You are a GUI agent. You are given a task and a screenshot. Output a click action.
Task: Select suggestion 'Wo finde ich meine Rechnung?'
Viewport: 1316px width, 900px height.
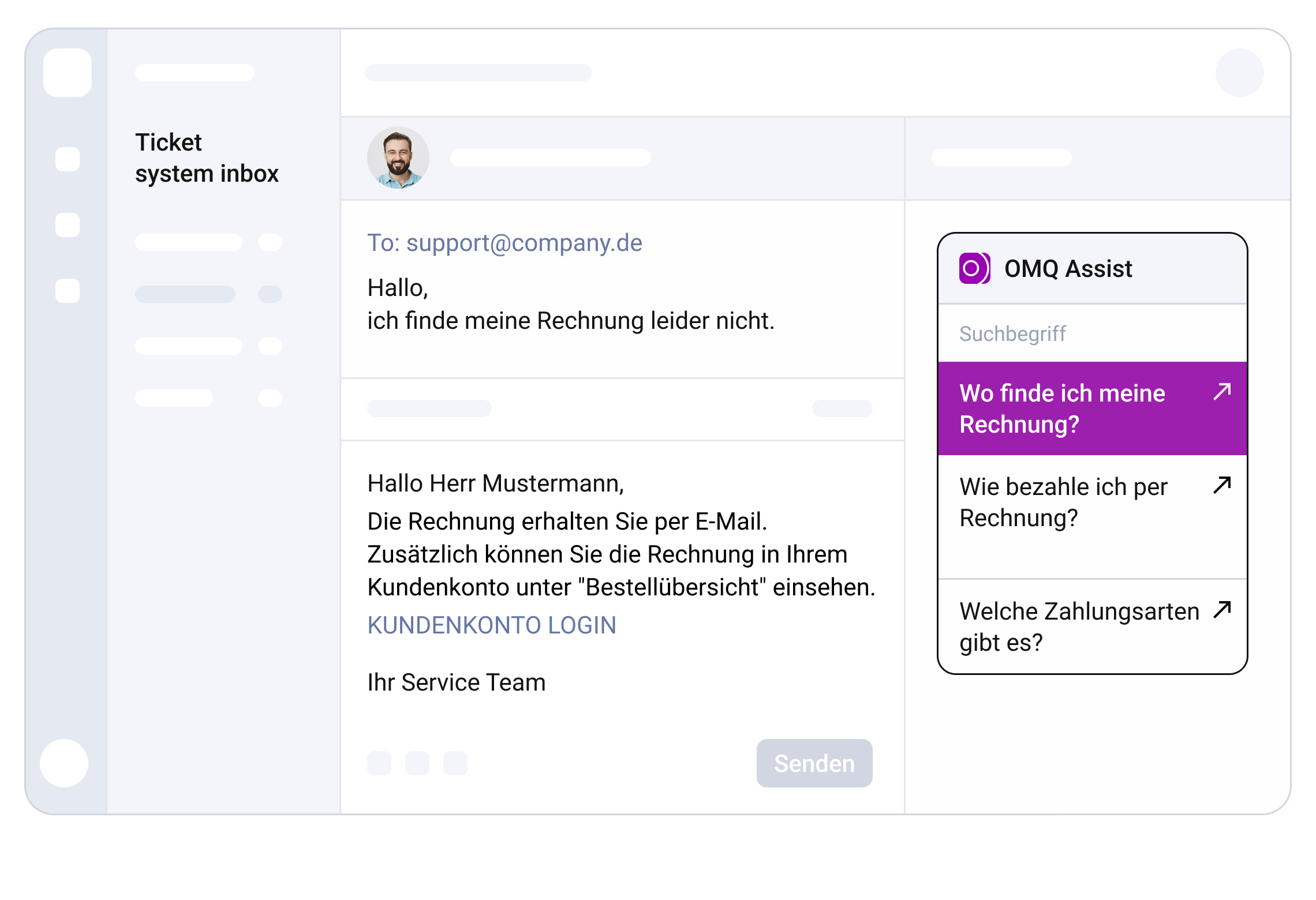coord(1093,408)
